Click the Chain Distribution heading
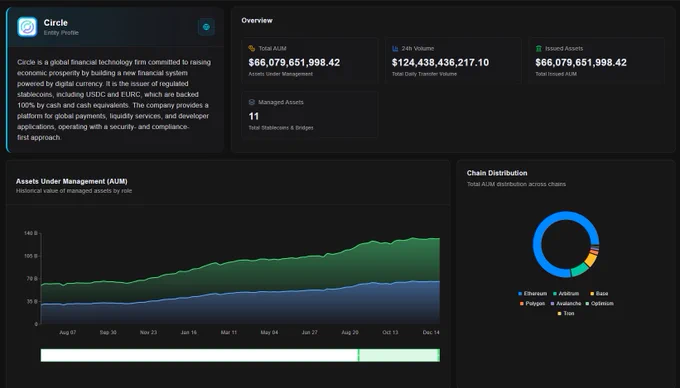 [497, 173]
